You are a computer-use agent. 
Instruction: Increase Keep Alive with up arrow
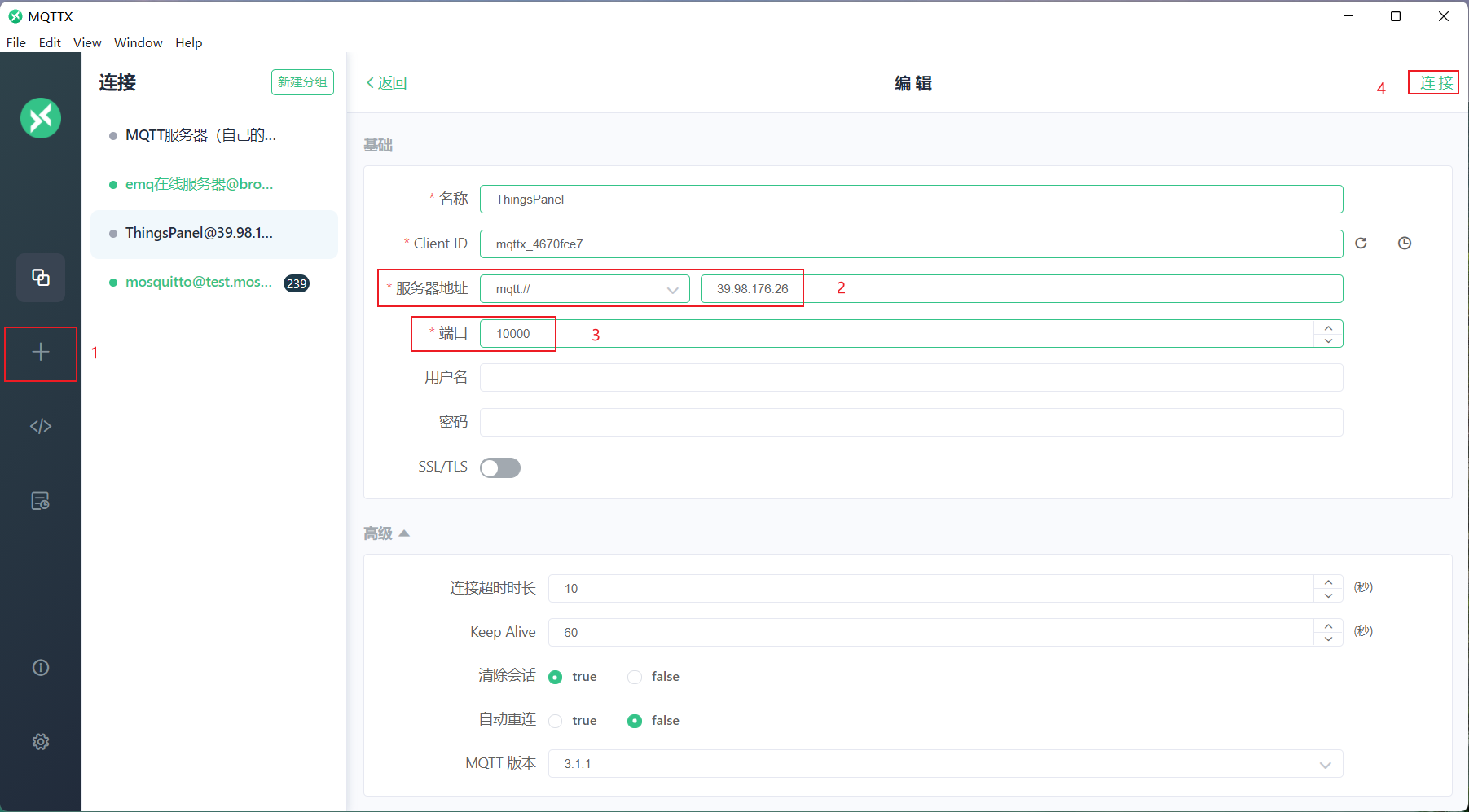[1328, 625]
